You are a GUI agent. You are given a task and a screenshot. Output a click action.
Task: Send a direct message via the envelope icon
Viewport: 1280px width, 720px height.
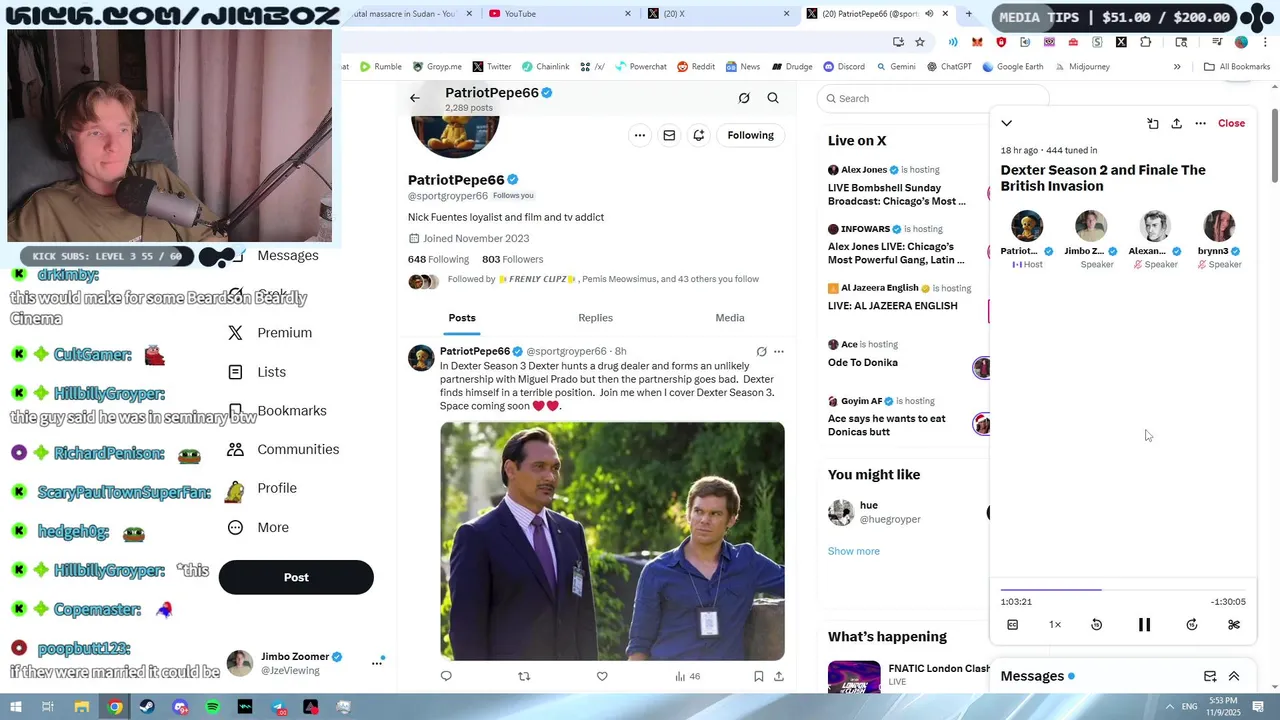pos(669,135)
